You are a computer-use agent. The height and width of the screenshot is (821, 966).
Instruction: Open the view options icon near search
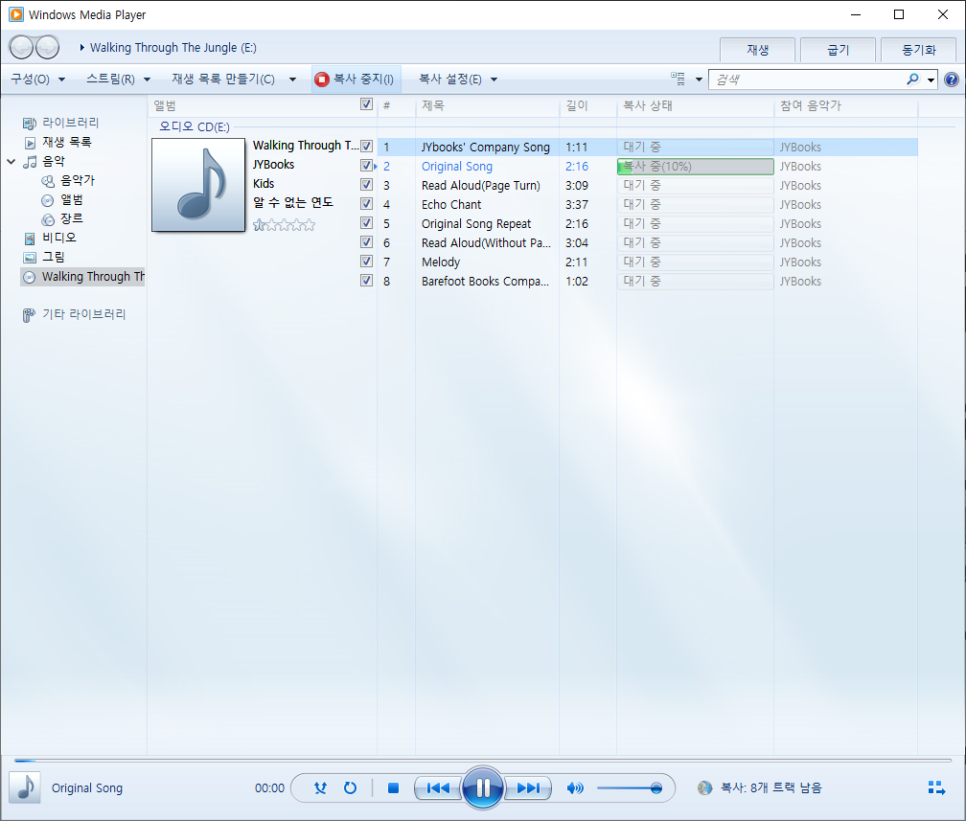point(678,79)
